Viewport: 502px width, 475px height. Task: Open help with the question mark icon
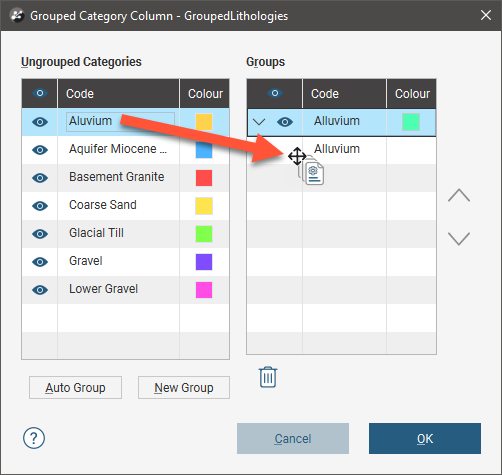(x=34, y=438)
